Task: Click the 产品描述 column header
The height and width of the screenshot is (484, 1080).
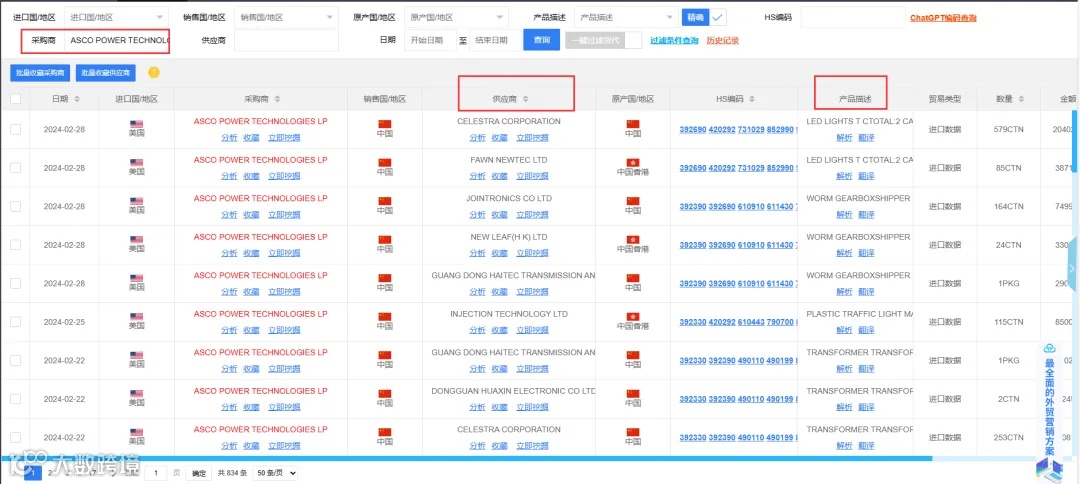Action: (854, 99)
